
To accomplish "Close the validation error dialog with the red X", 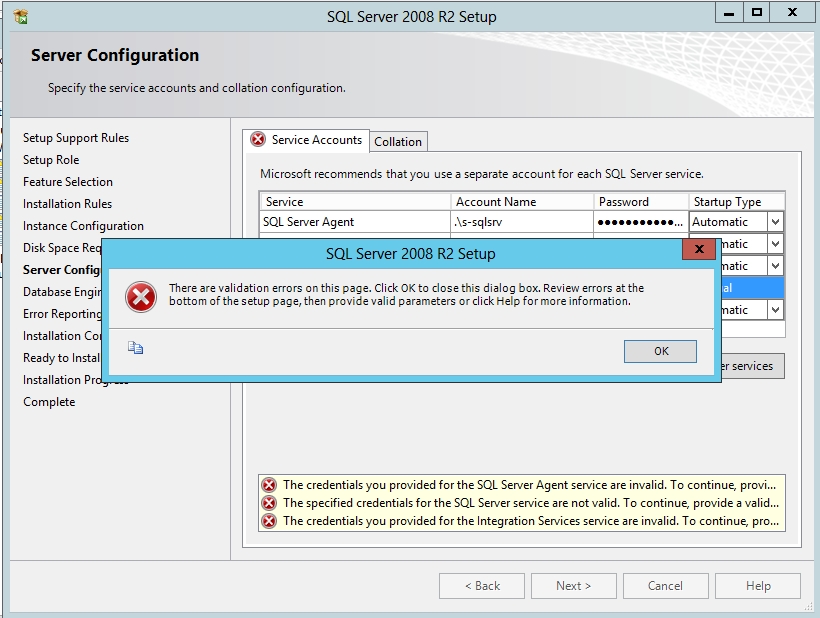I will click(x=699, y=249).
